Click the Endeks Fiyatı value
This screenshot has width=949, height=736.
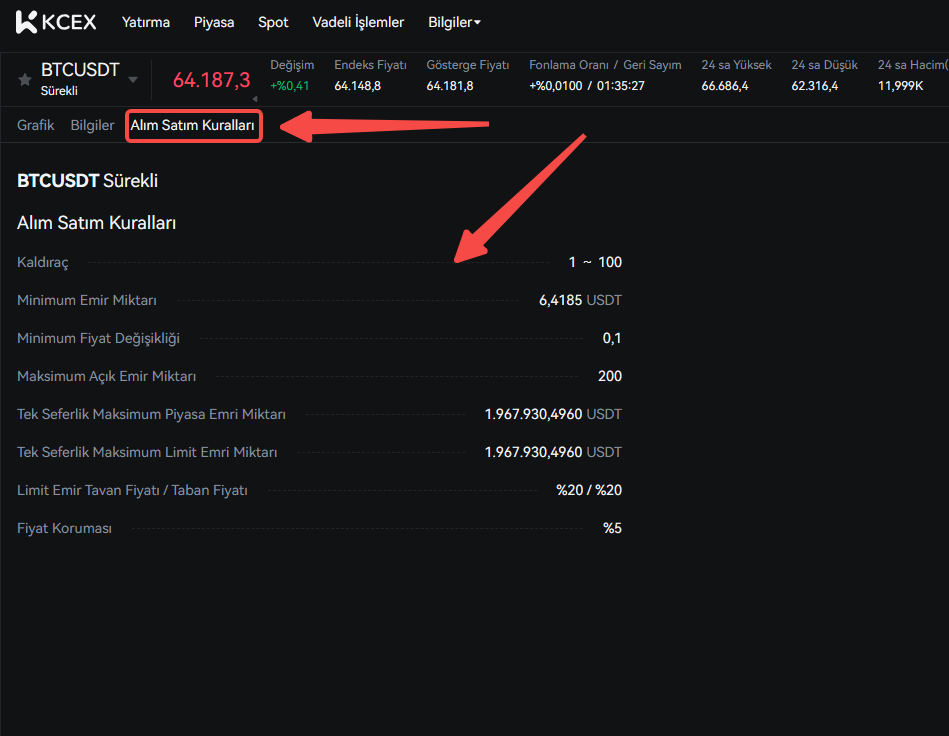(x=357, y=86)
